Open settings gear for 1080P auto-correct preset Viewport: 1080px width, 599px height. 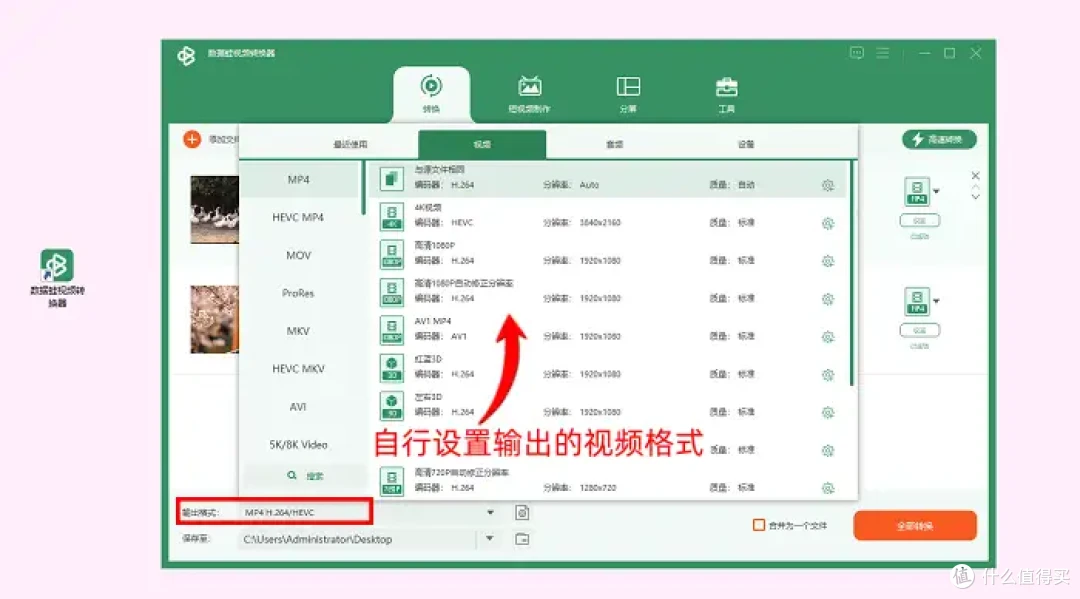coord(828,299)
